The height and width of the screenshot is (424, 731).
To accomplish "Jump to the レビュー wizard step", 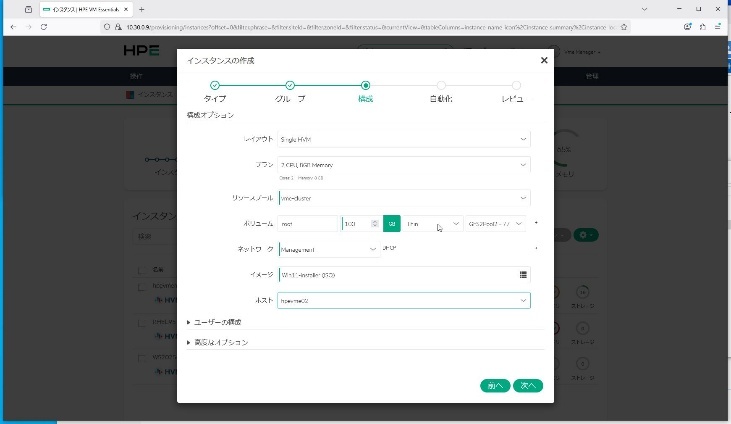I will (x=516, y=86).
